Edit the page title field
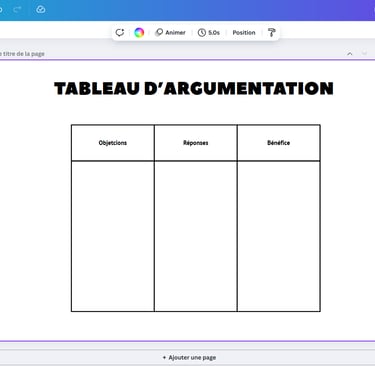This screenshot has height=366, width=375. coord(22,54)
